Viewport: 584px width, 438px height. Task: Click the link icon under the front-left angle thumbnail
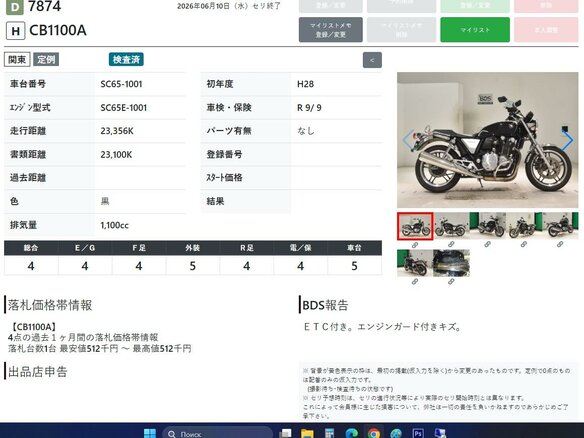524,244
